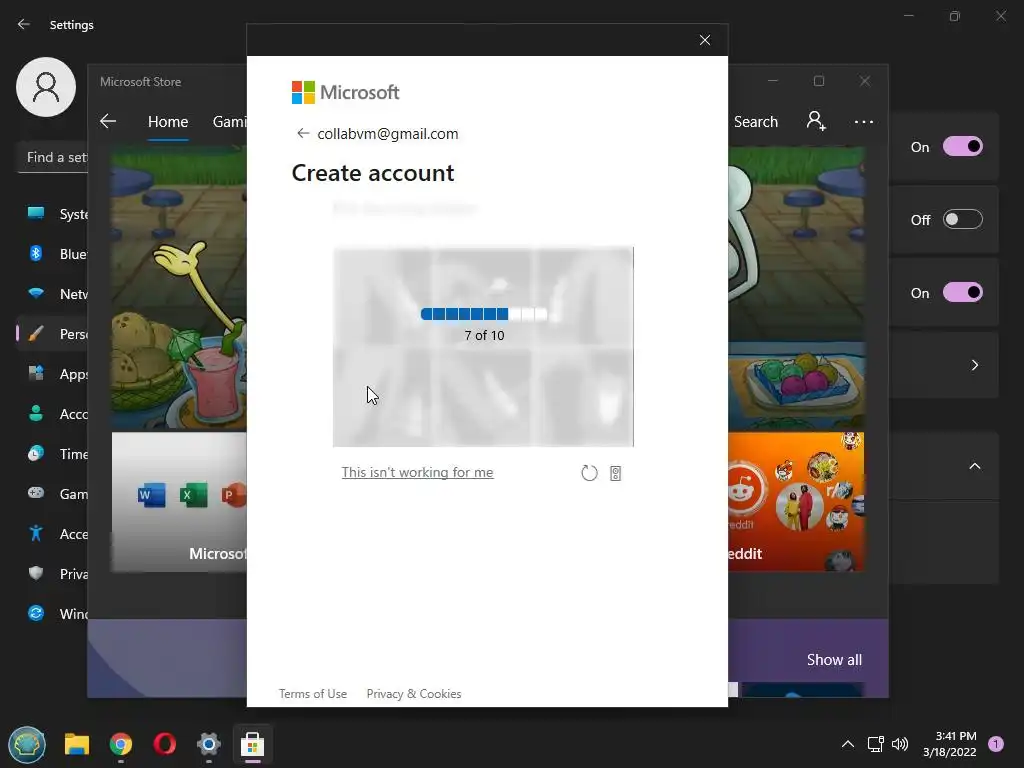Open network status tray icon
1024x768 pixels.
tap(875, 744)
